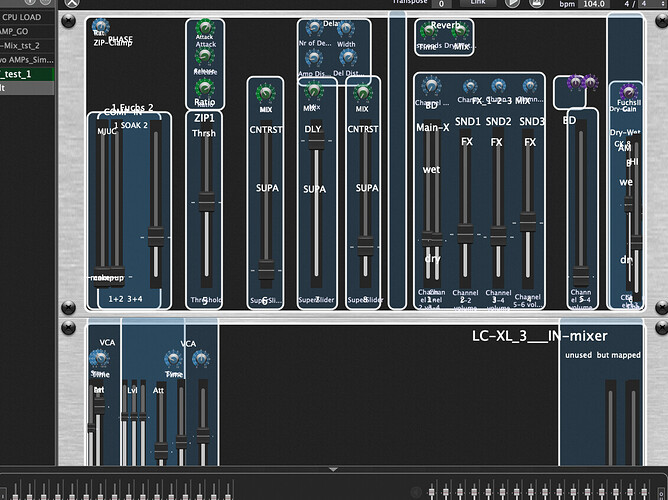
Task: Click the blue knob above SND3
Action: (x=530, y=86)
